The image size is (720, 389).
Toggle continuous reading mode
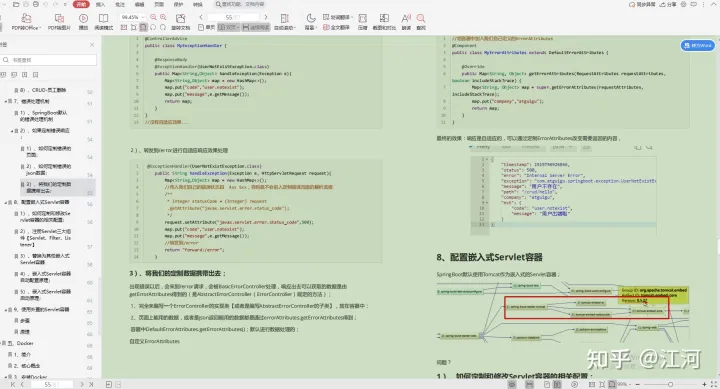tap(256, 28)
